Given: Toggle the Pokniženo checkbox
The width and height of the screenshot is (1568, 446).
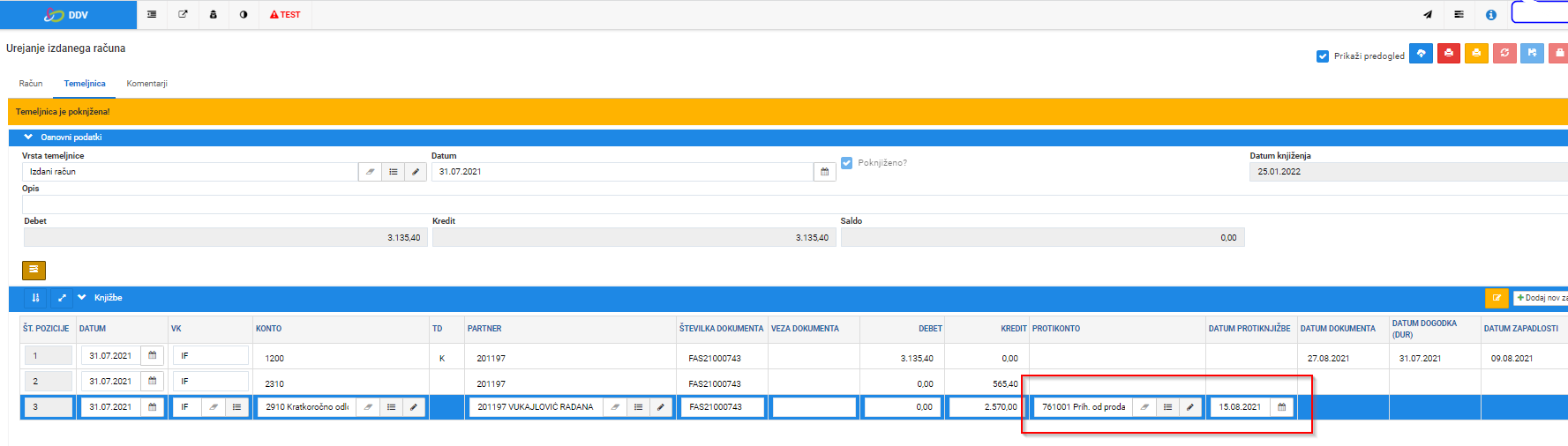Looking at the screenshot, I should tap(847, 163).
